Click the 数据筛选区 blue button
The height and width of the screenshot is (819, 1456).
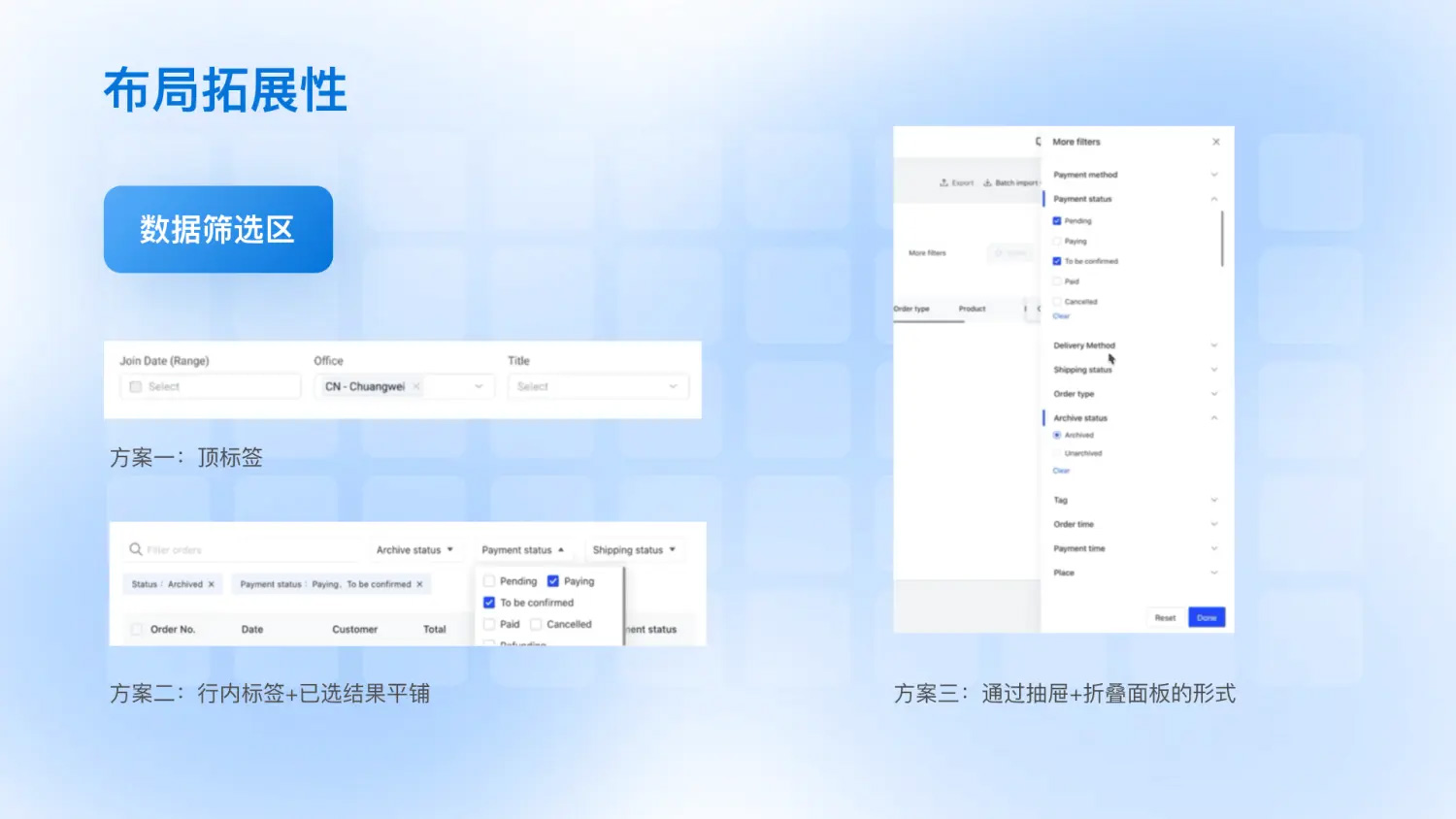[x=218, y=229]
